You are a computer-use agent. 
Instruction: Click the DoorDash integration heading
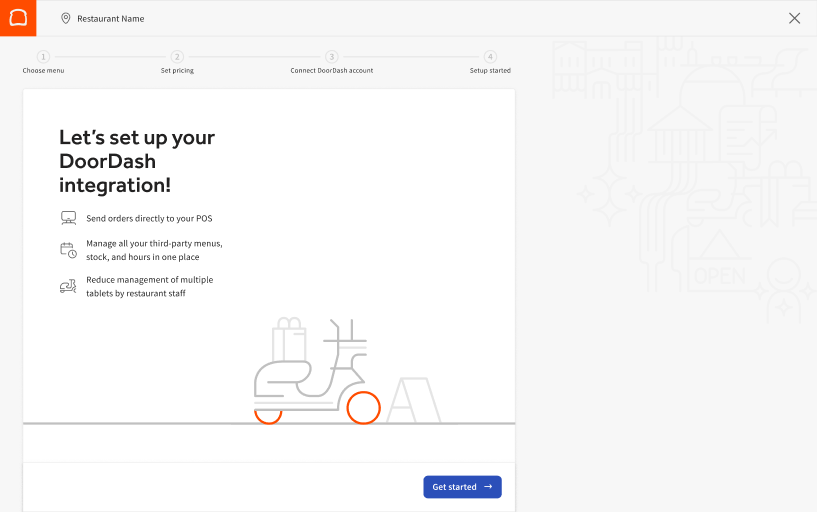(x=137, y=161)
